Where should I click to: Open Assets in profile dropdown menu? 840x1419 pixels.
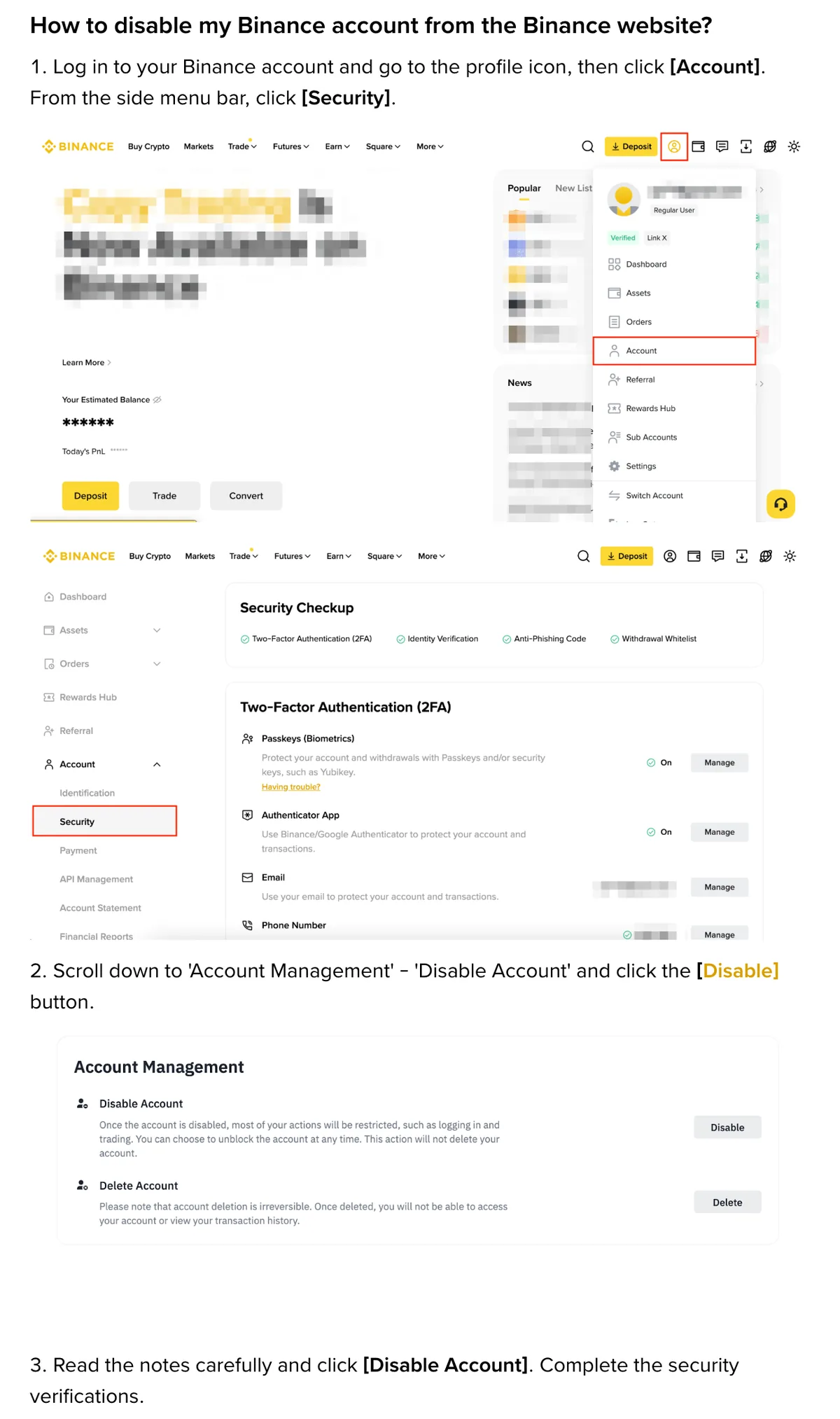pos(674,293)
